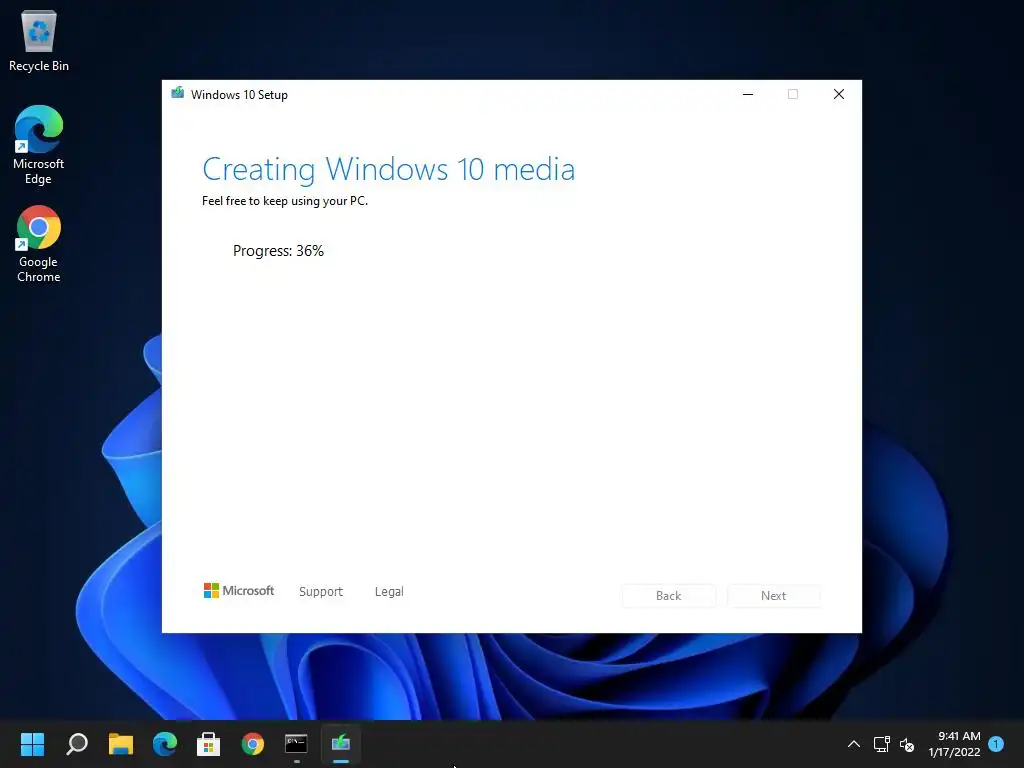Screen dimensions: 1024x768
Task: Switch to Command Prompt taskbar window
Action: (x=296, y=743)
